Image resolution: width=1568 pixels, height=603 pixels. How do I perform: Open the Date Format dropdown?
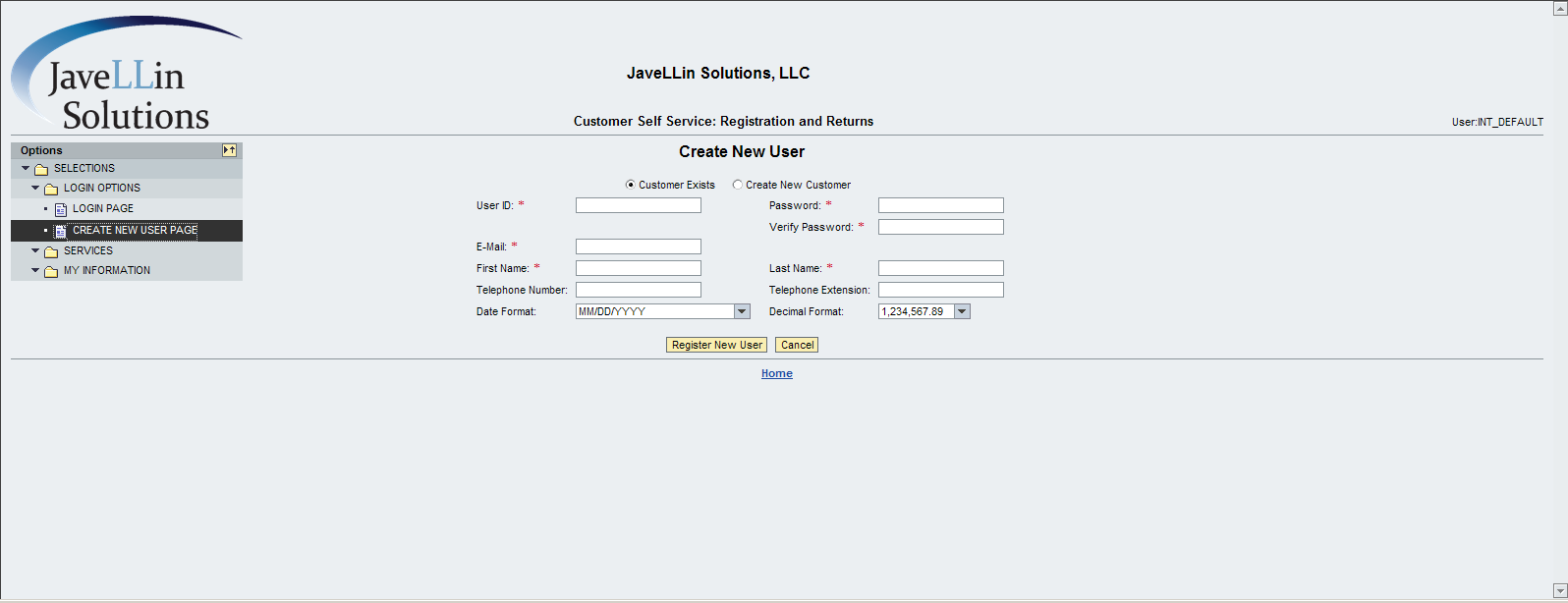click(742, 311)
